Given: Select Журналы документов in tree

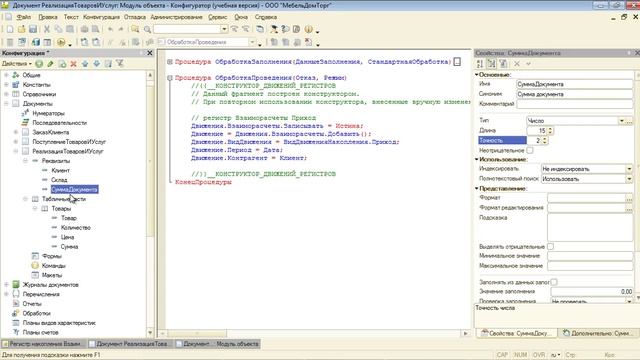Looking at the screenshot, I should pos(51,284).
